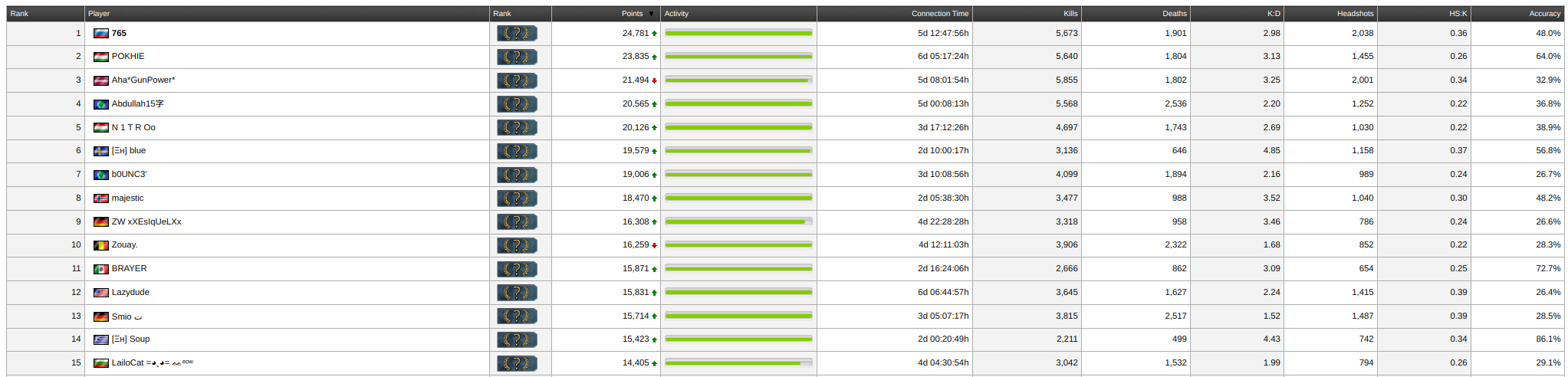The height and width of the screenshot is (377, 1568).
Task: Open player profile for Abdullah15
Action: pos(138,104)
